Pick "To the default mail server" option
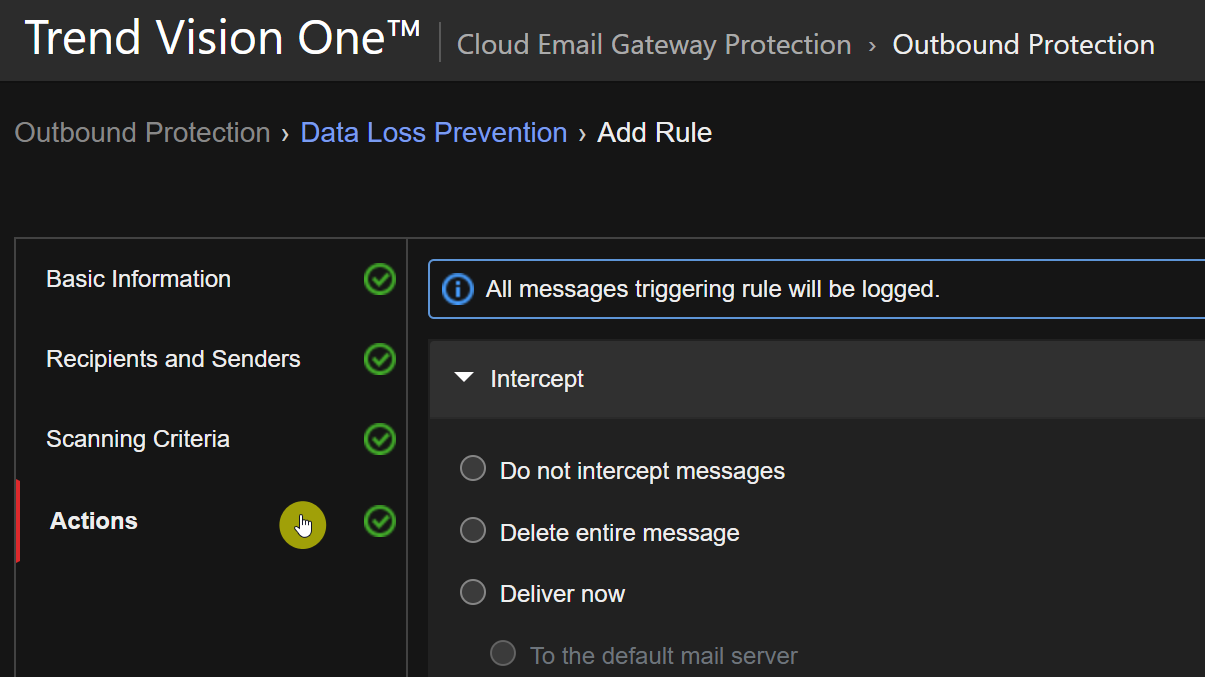 (x=503, y=654)
